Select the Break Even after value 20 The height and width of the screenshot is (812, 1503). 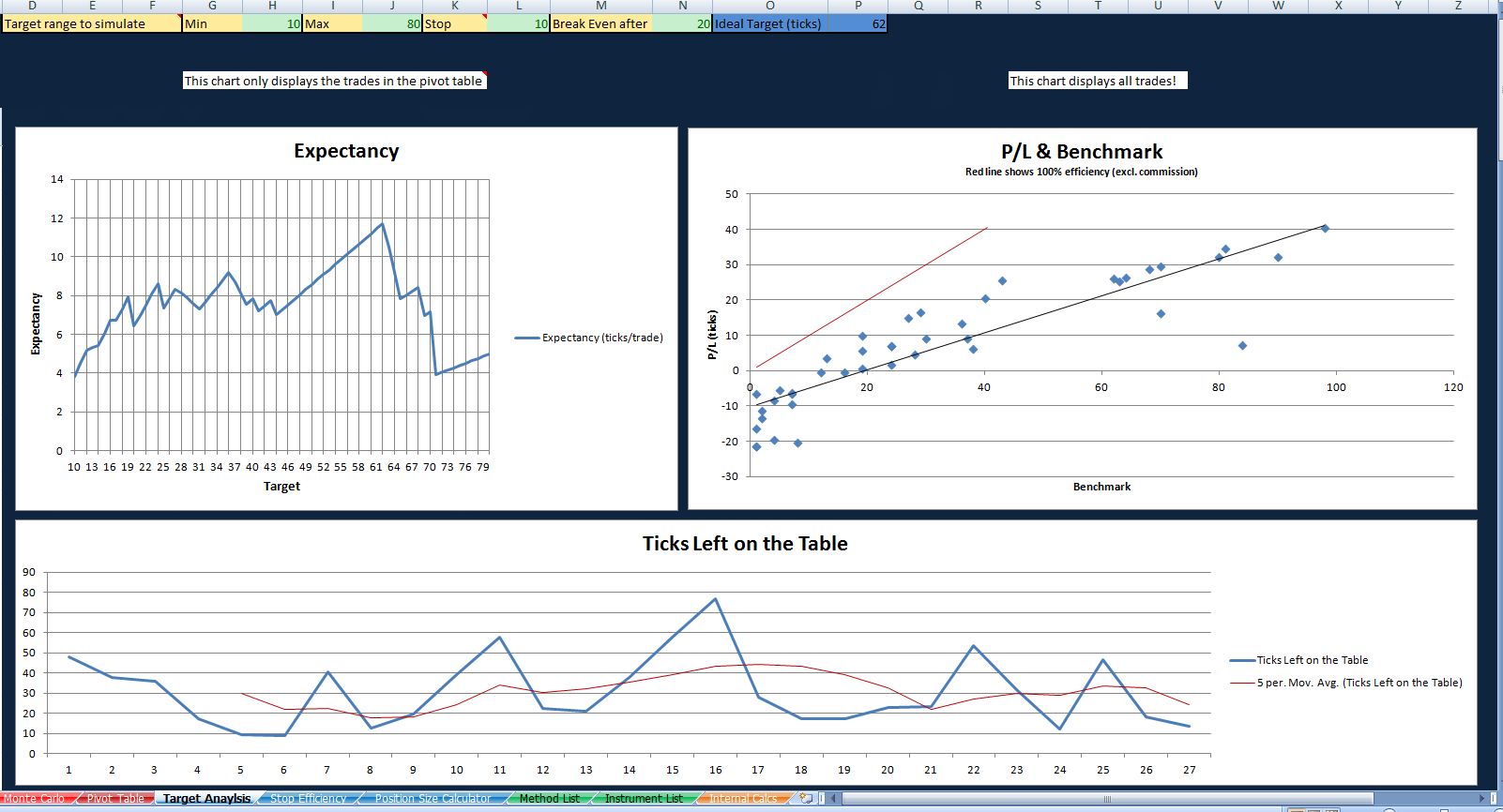coord(682,23)
